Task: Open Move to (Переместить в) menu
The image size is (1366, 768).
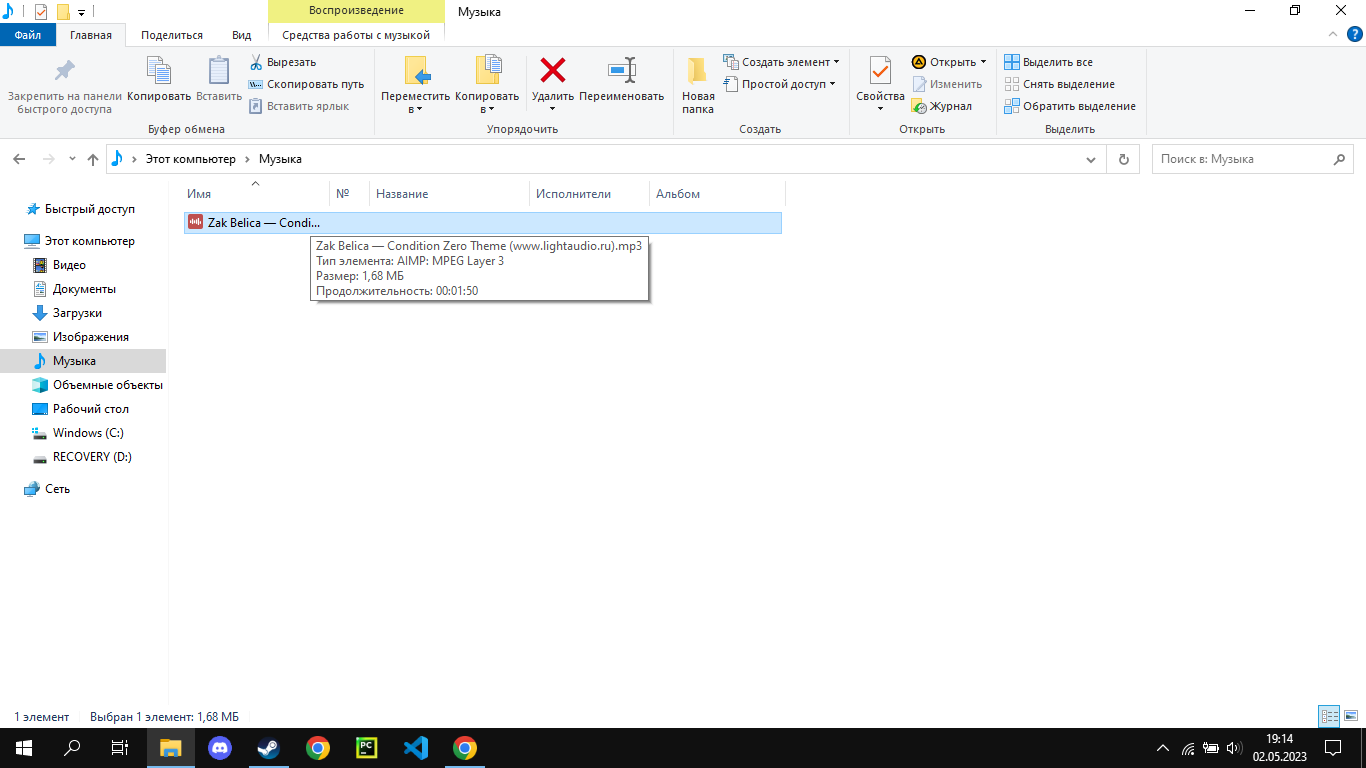Action: click(416, 86)
